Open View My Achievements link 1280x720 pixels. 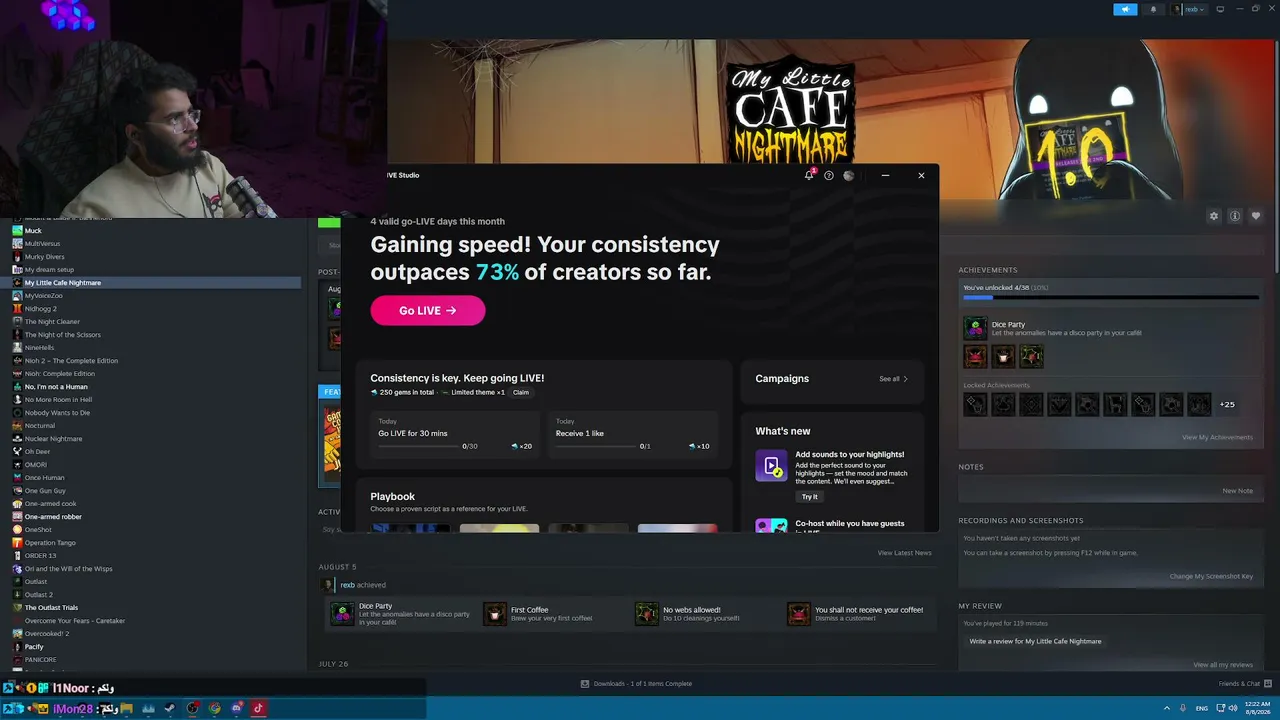point(1217,437)
